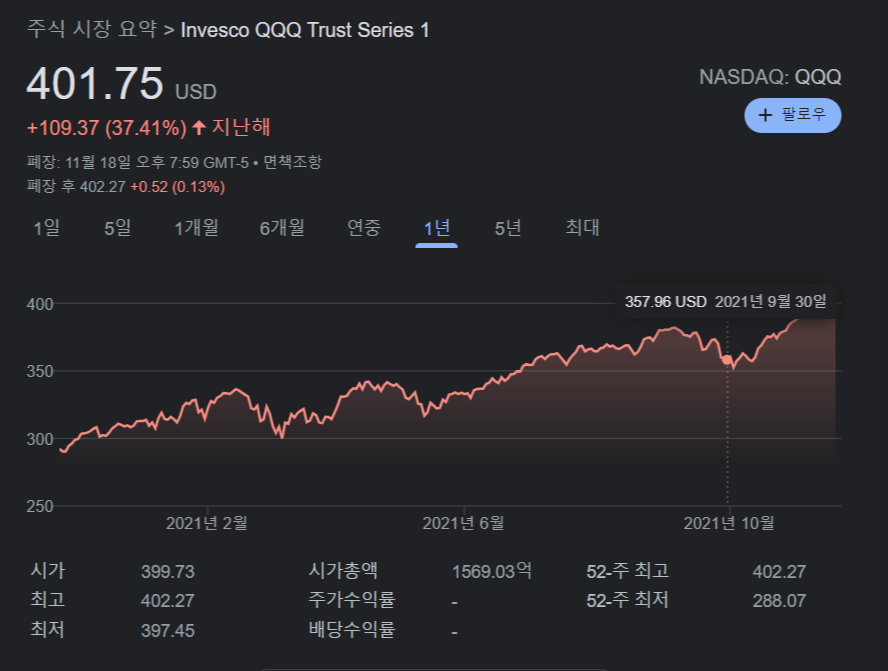This screenshot has height=671, width=888.
Task: Follow the stock with the 팔로우 button
Action: click(792, 115)
